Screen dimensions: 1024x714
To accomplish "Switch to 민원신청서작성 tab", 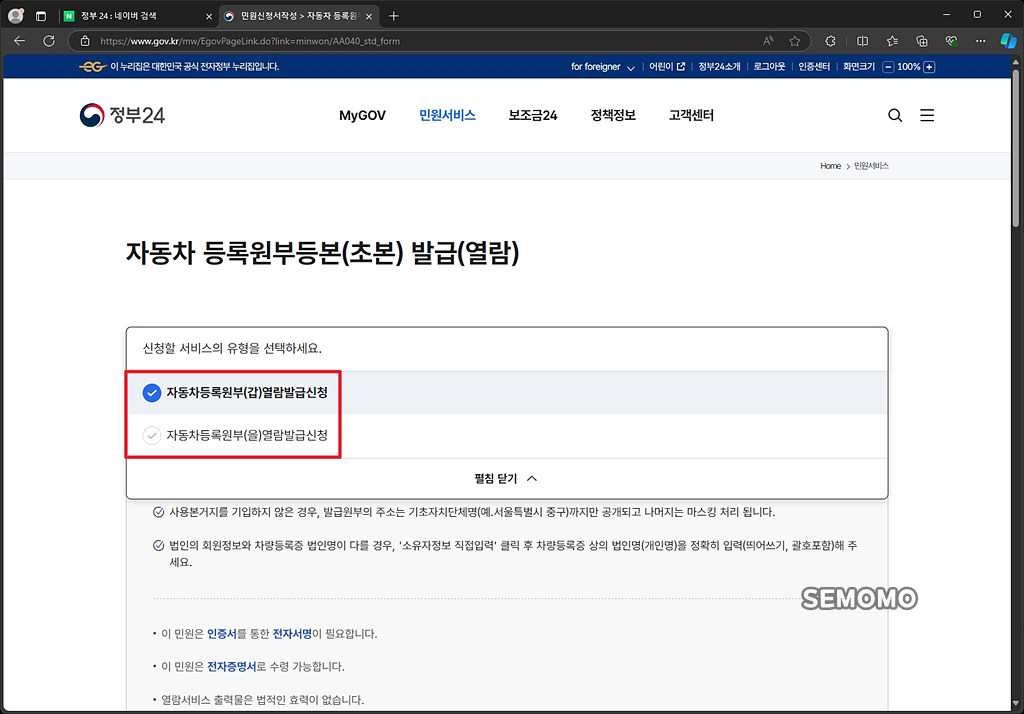I will point(299,16).
